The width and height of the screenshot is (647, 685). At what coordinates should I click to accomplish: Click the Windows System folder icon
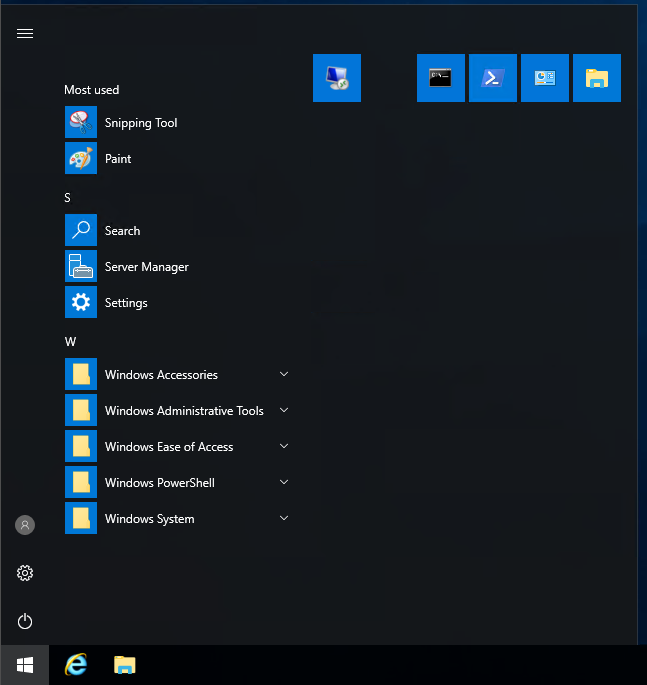(x=81, y=518)
